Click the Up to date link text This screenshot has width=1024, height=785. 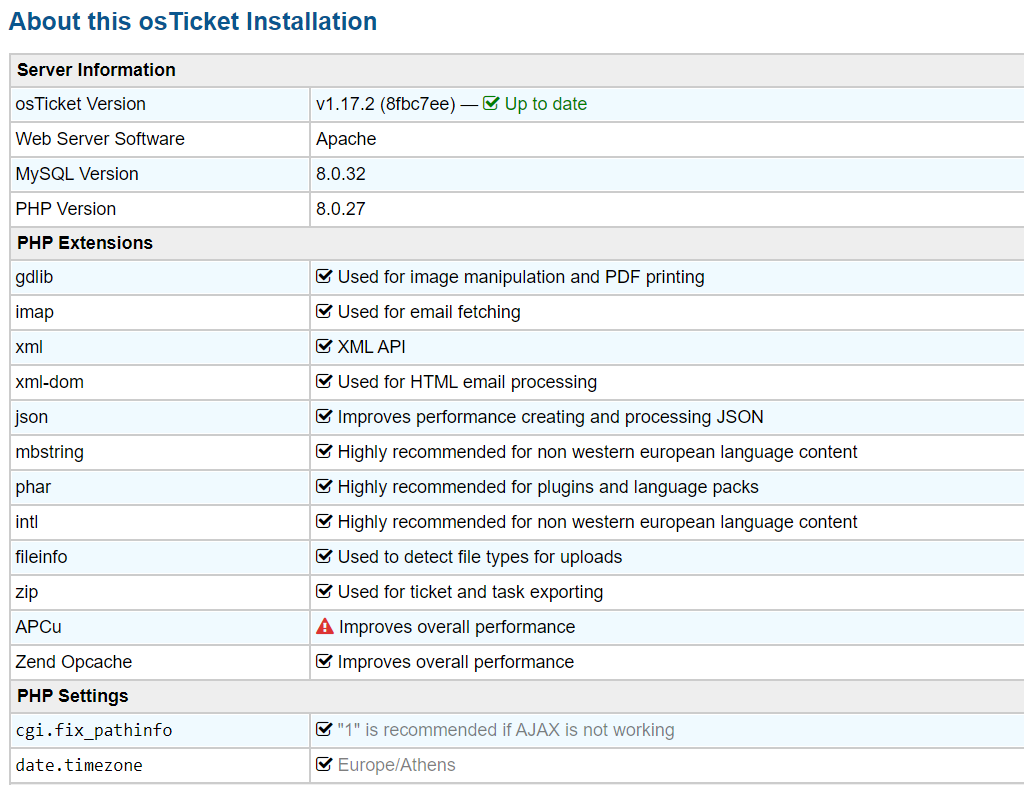pyautogui.click(x=545, y=104)
